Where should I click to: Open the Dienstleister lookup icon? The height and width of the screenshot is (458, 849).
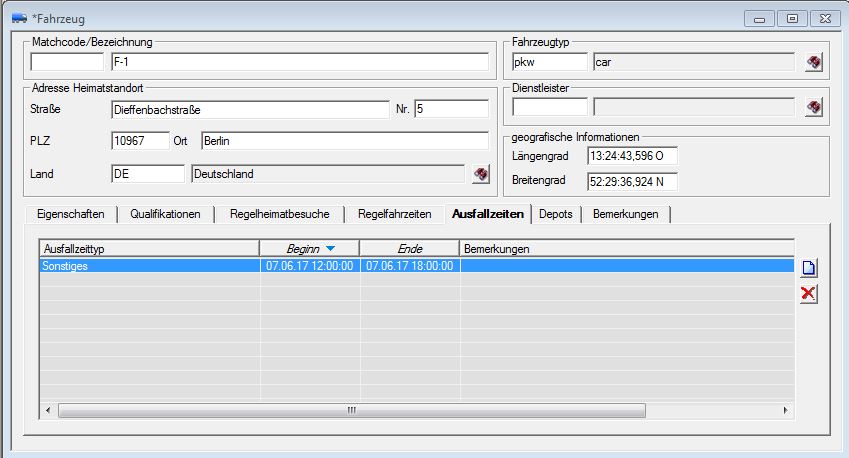(814, 107)
